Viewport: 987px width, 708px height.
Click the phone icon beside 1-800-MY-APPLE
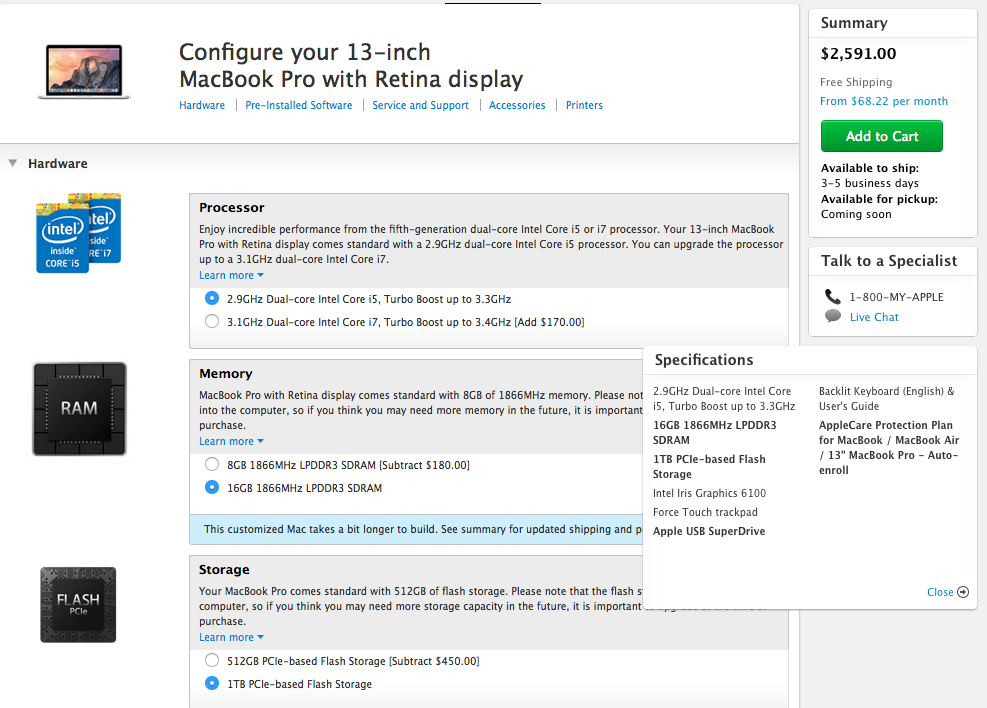pyautogui.click(x=833, y=296)
